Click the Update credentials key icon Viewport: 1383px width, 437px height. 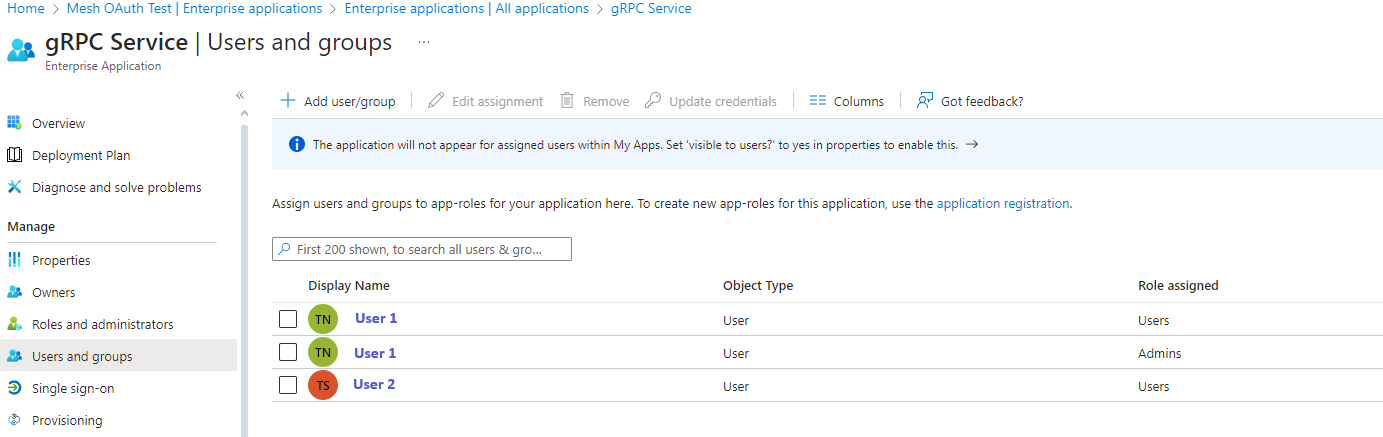pos(653,101)
